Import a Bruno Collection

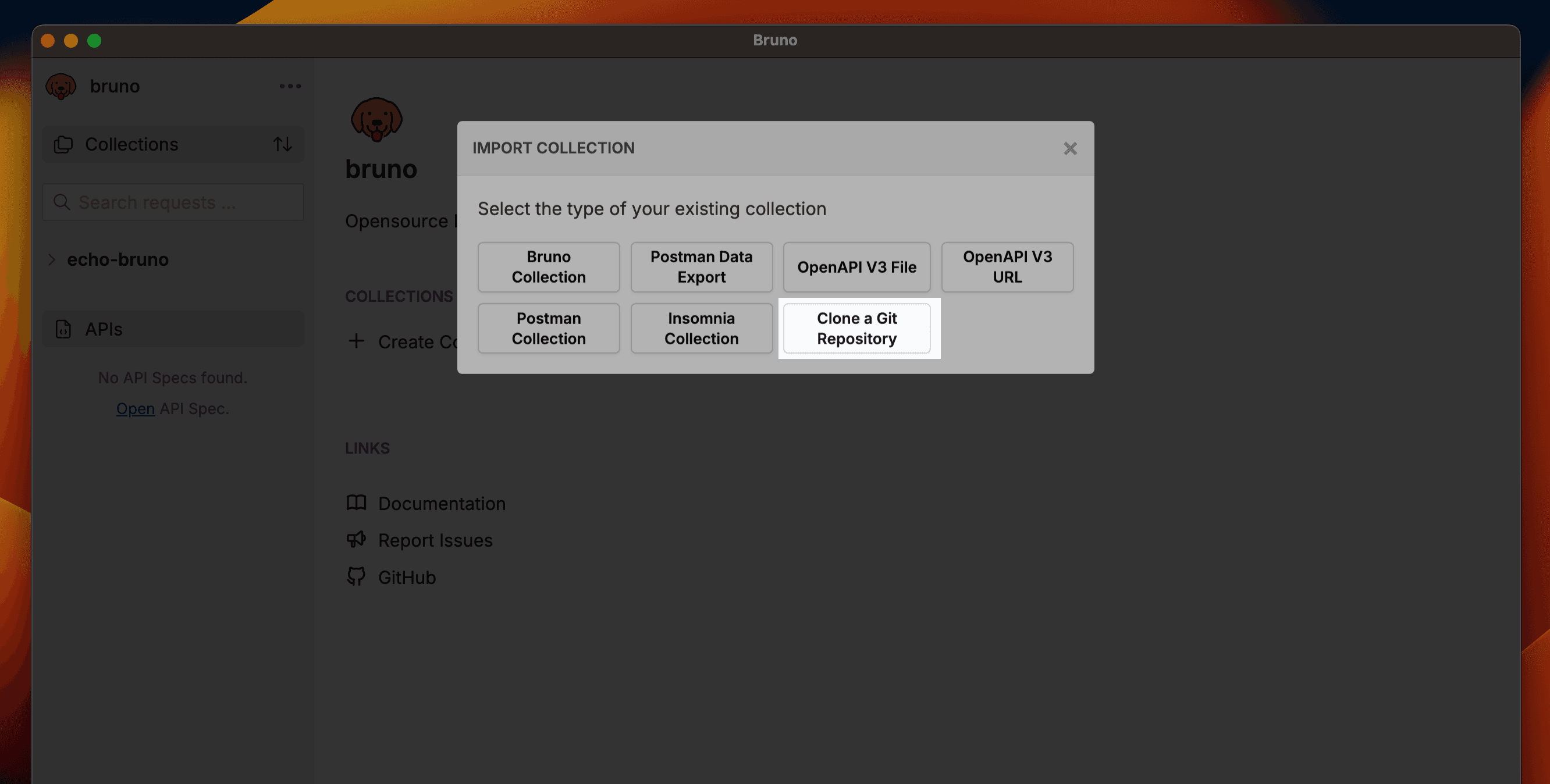(548, 266)
